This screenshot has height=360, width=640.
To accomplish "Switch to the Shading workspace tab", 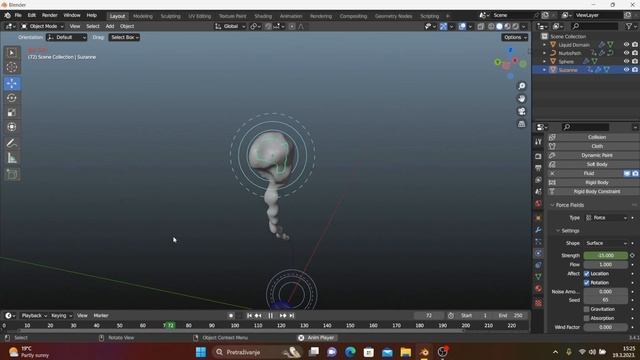I will click(263, 16).
